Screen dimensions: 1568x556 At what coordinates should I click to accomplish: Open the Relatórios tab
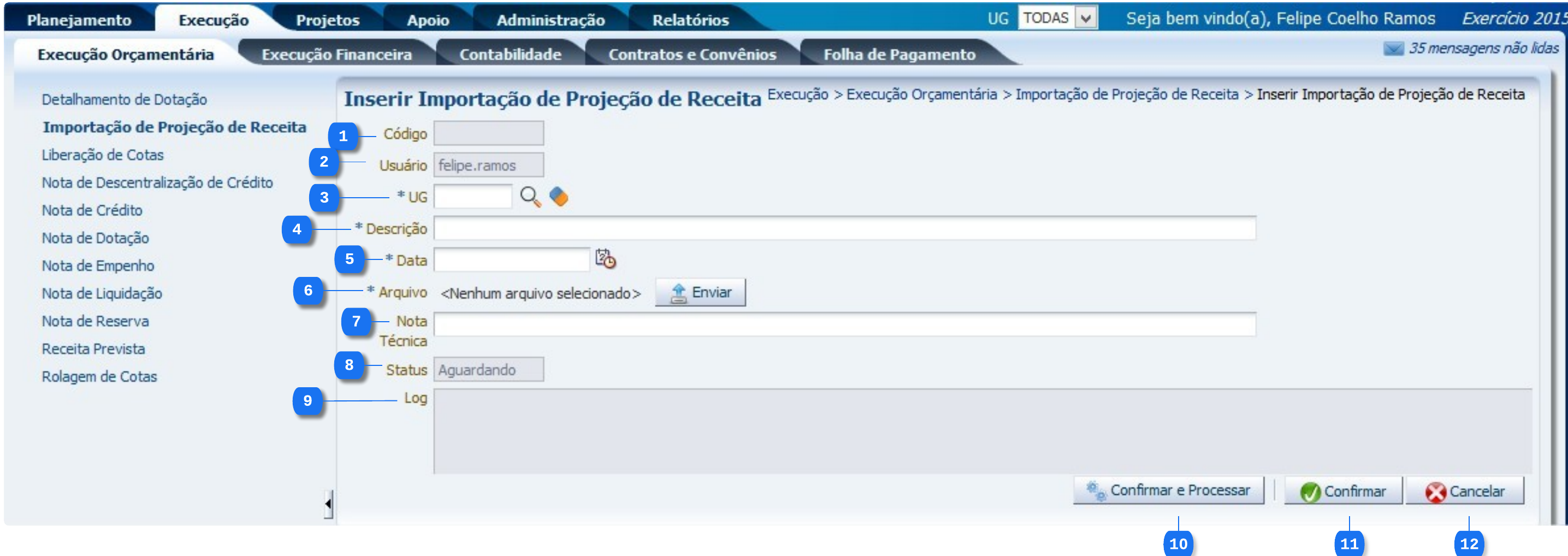690,20
